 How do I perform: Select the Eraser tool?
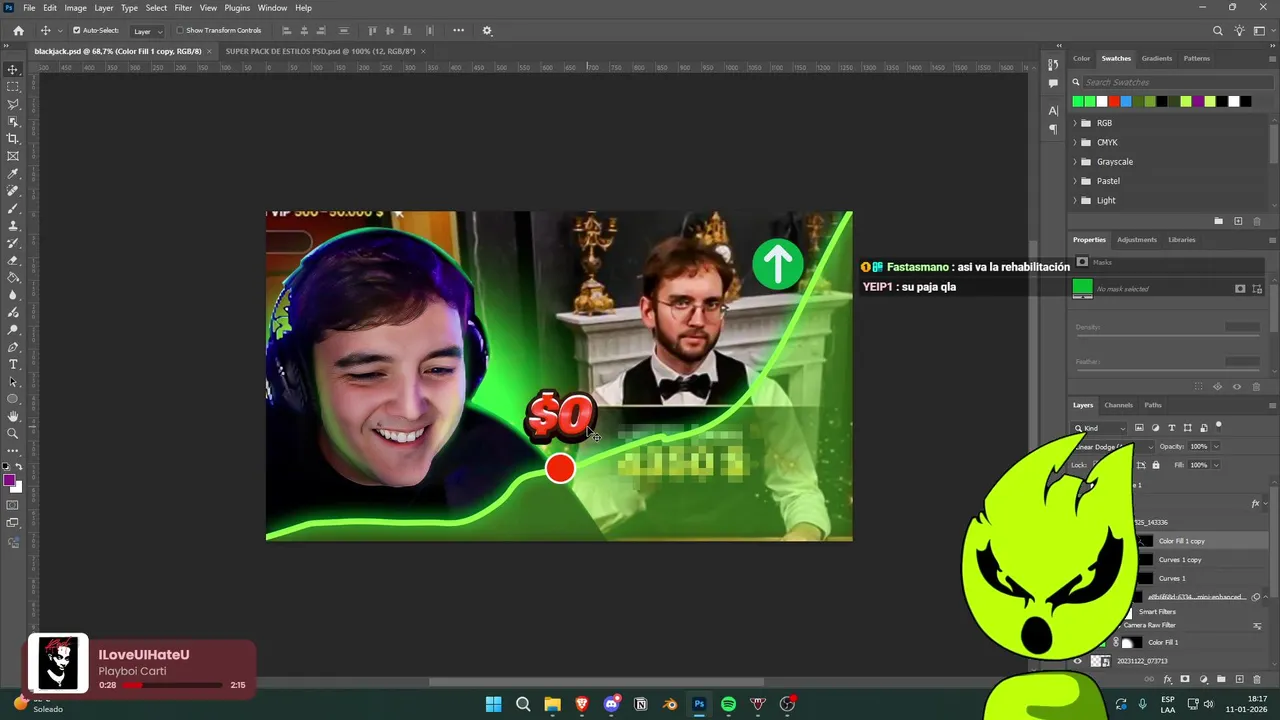coord(13,260)
